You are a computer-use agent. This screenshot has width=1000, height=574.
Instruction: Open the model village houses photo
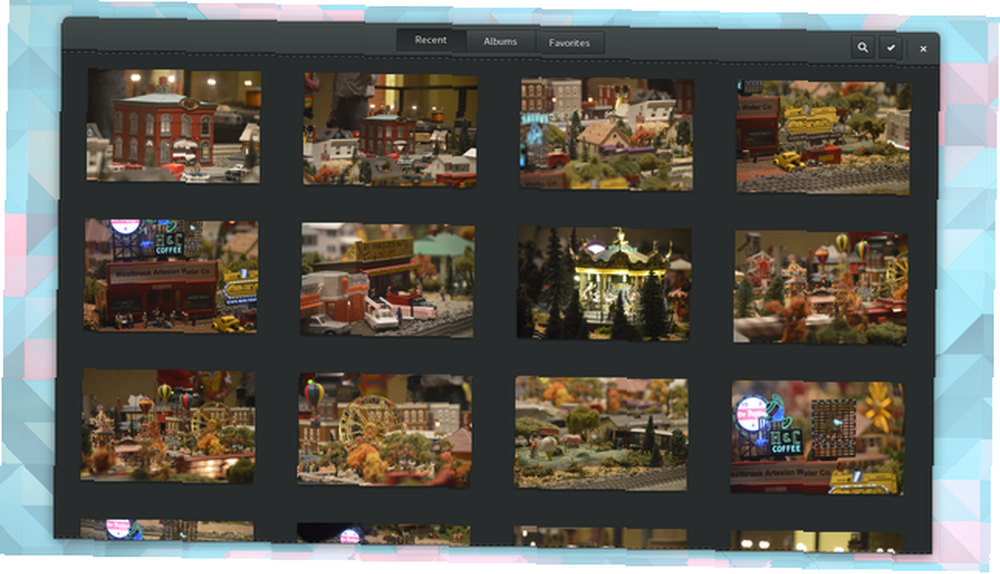(x=607, y=134)
